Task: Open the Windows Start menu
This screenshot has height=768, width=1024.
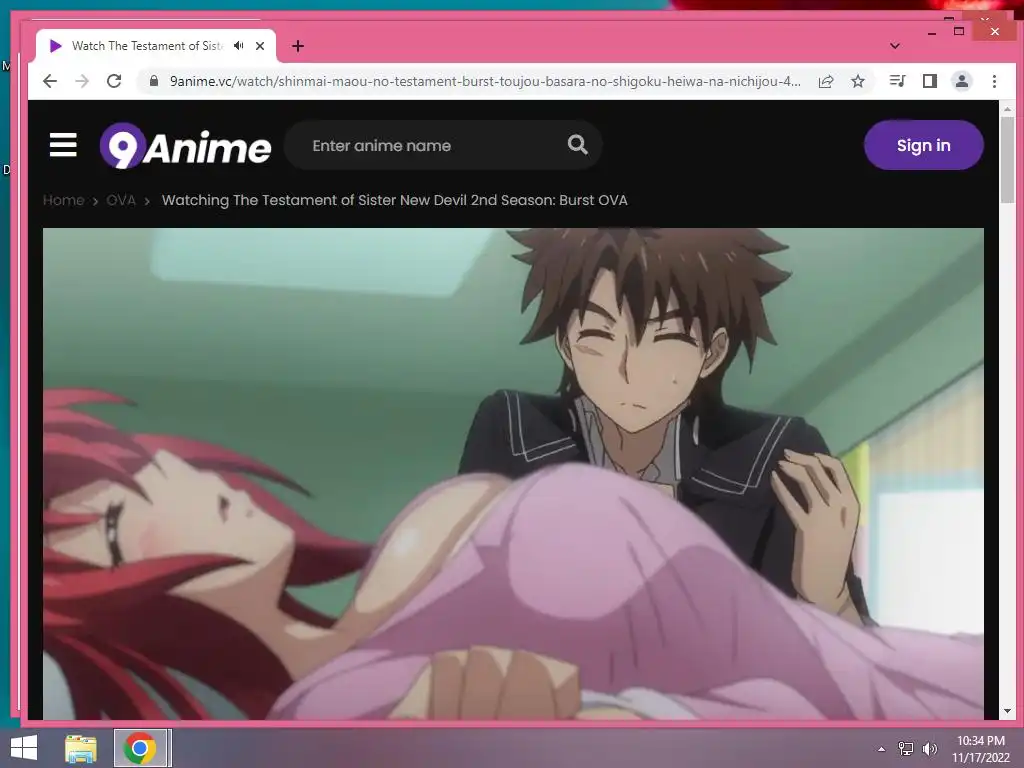Action: coord(24,748)
